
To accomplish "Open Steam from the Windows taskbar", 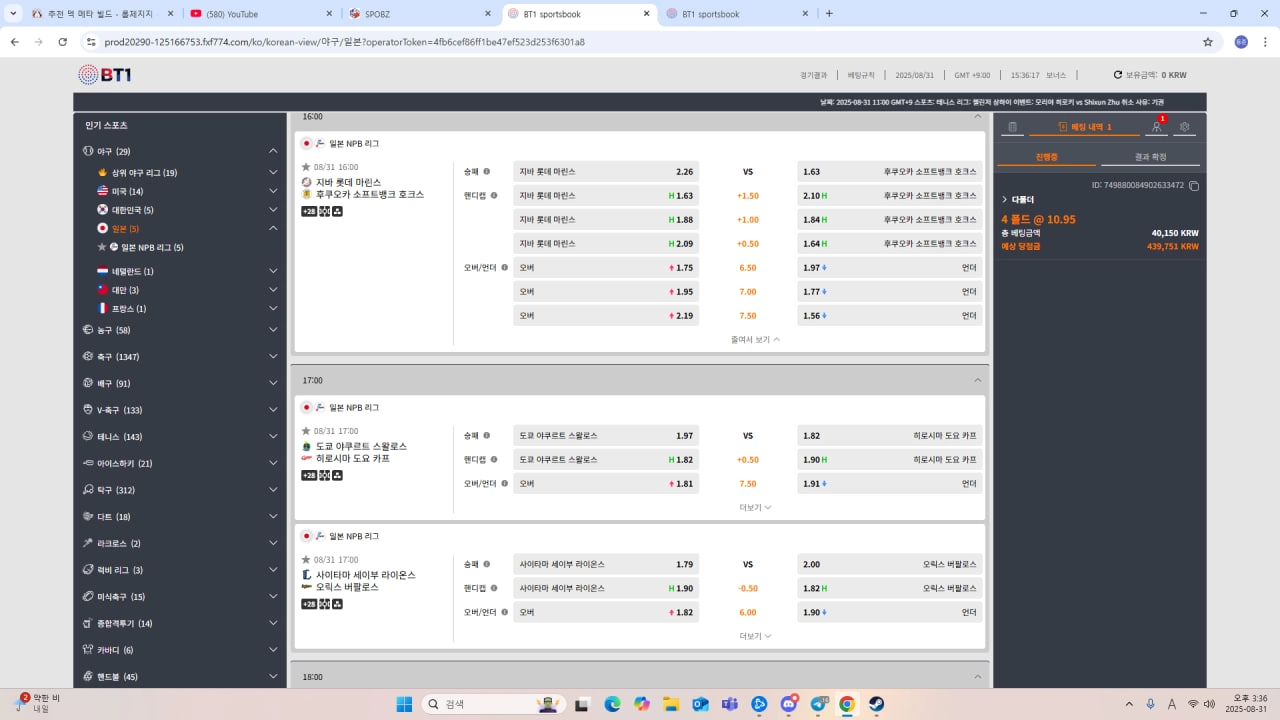I will click(x=876, y=704).
